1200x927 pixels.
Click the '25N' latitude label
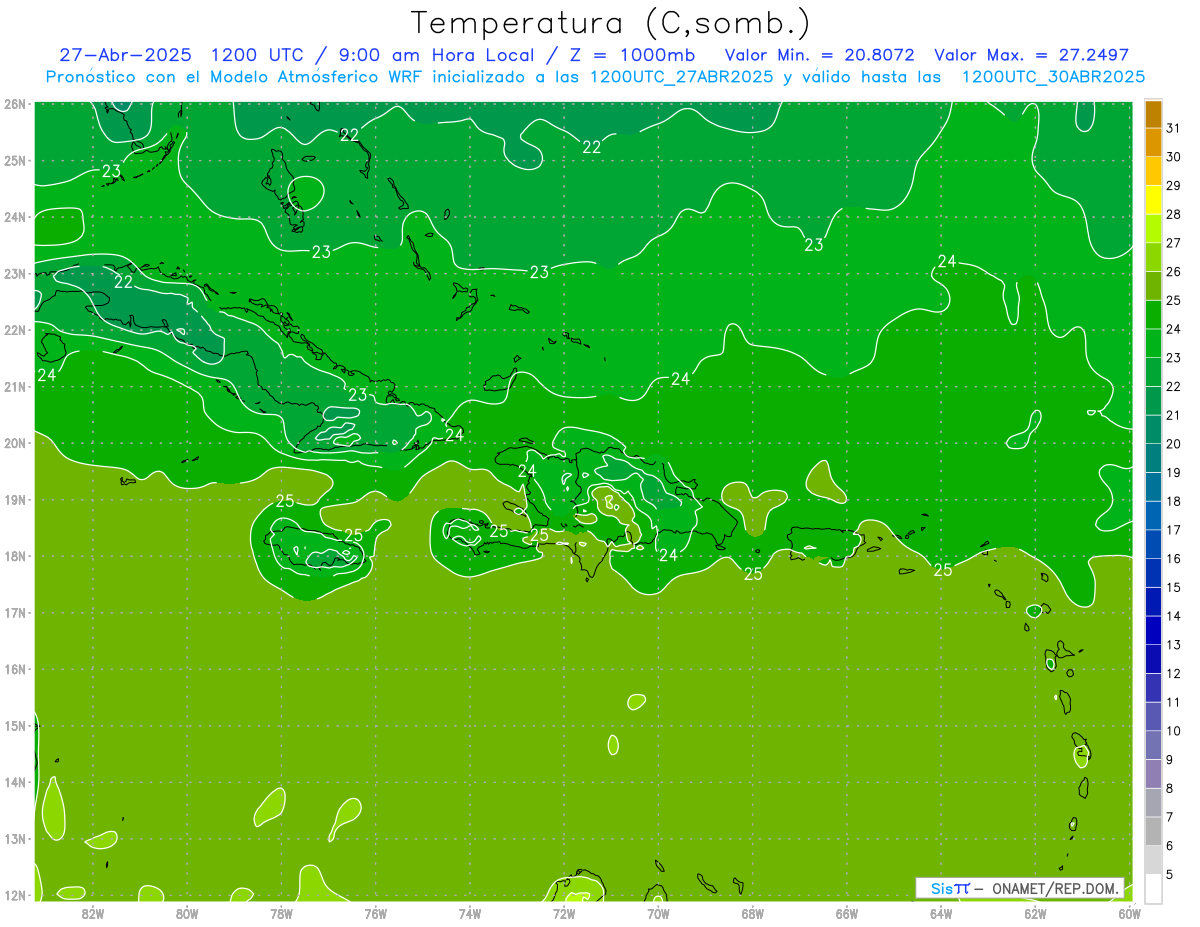tap(15, 160)
